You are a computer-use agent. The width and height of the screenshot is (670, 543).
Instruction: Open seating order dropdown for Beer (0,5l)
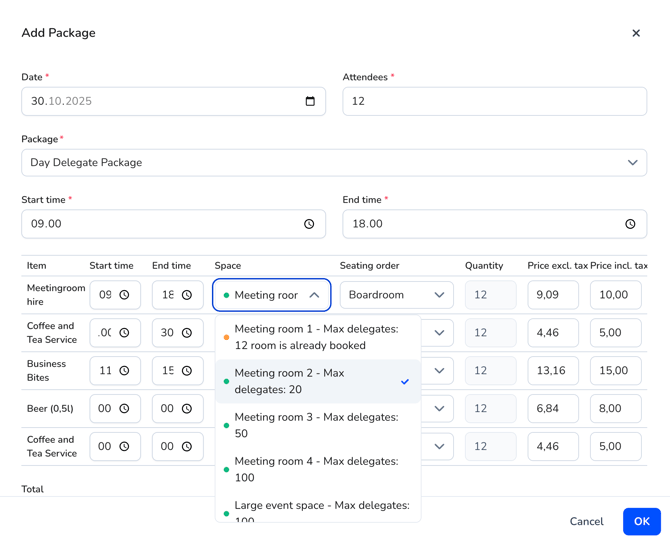click(x=438, y=409)
